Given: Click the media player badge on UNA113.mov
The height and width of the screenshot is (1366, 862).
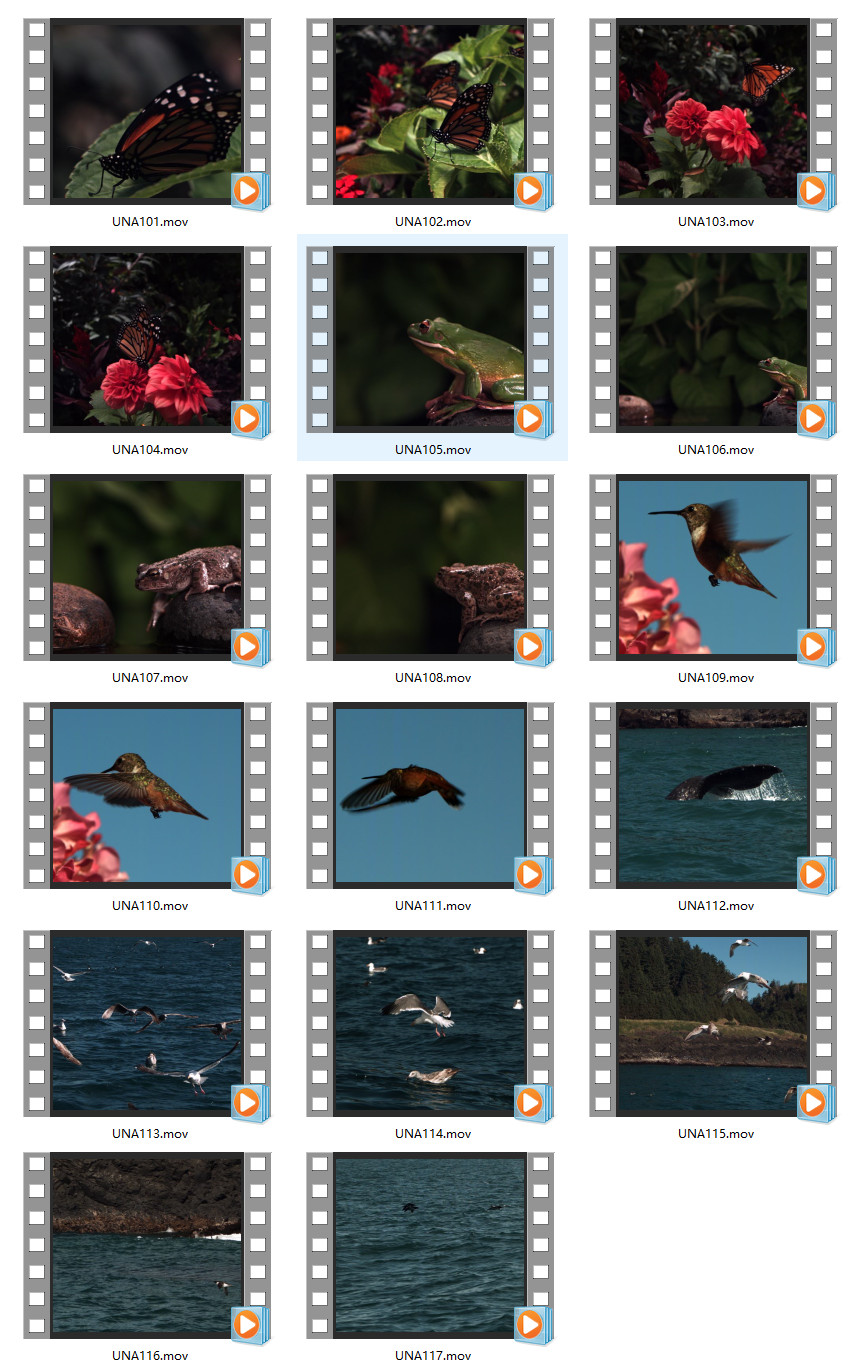Looking at the screenshot, I should tap(250, 1103).
